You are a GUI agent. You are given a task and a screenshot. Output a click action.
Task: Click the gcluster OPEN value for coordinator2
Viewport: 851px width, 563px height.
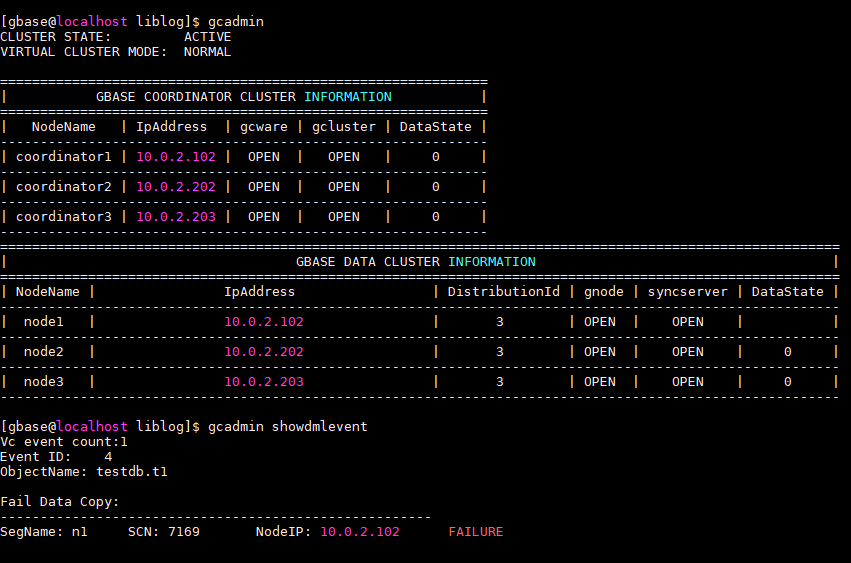coord(344,187)
